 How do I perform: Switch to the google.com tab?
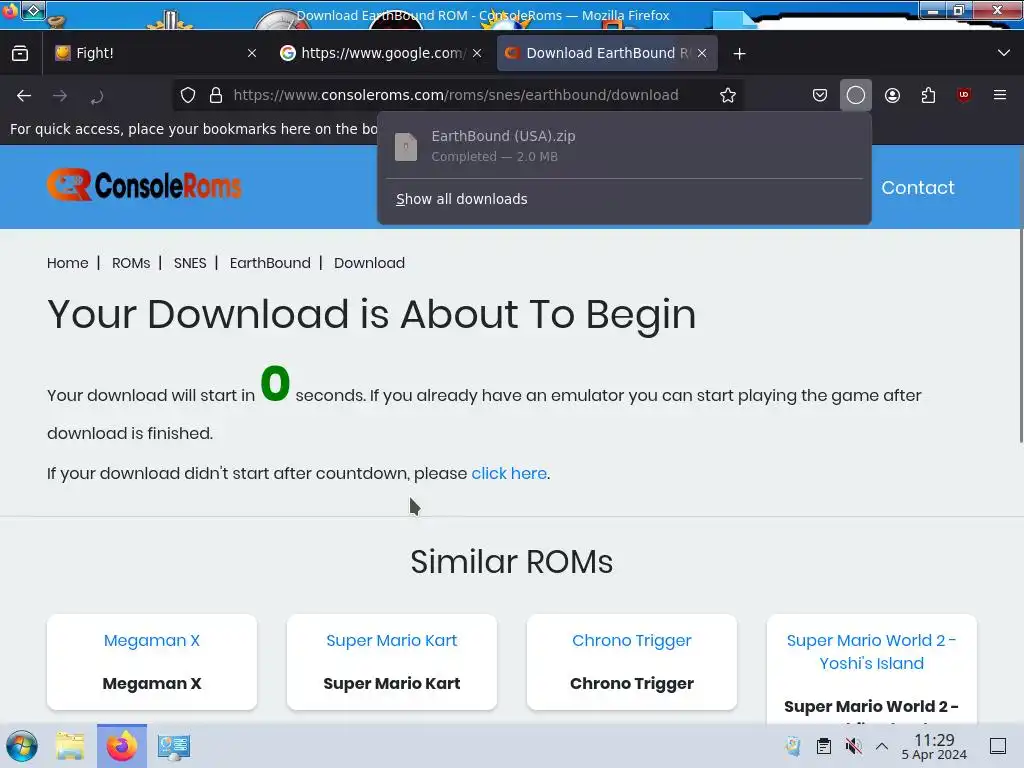[381, 54]
